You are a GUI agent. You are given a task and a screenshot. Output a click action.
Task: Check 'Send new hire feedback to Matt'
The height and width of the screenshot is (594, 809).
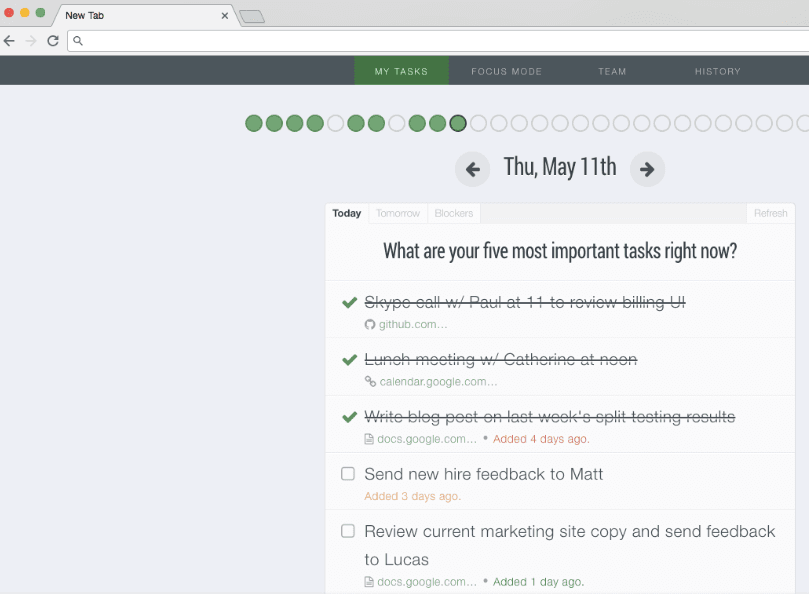click(348, 474)
